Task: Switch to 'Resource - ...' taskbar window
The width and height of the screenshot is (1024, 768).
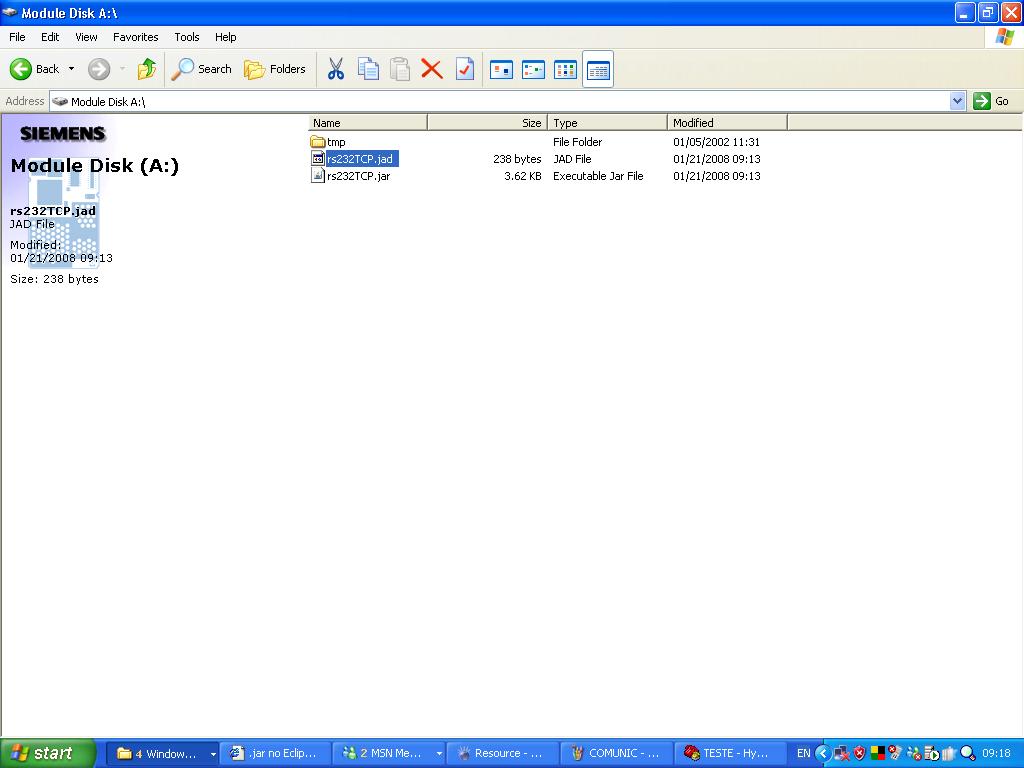Action: [502, 753]
